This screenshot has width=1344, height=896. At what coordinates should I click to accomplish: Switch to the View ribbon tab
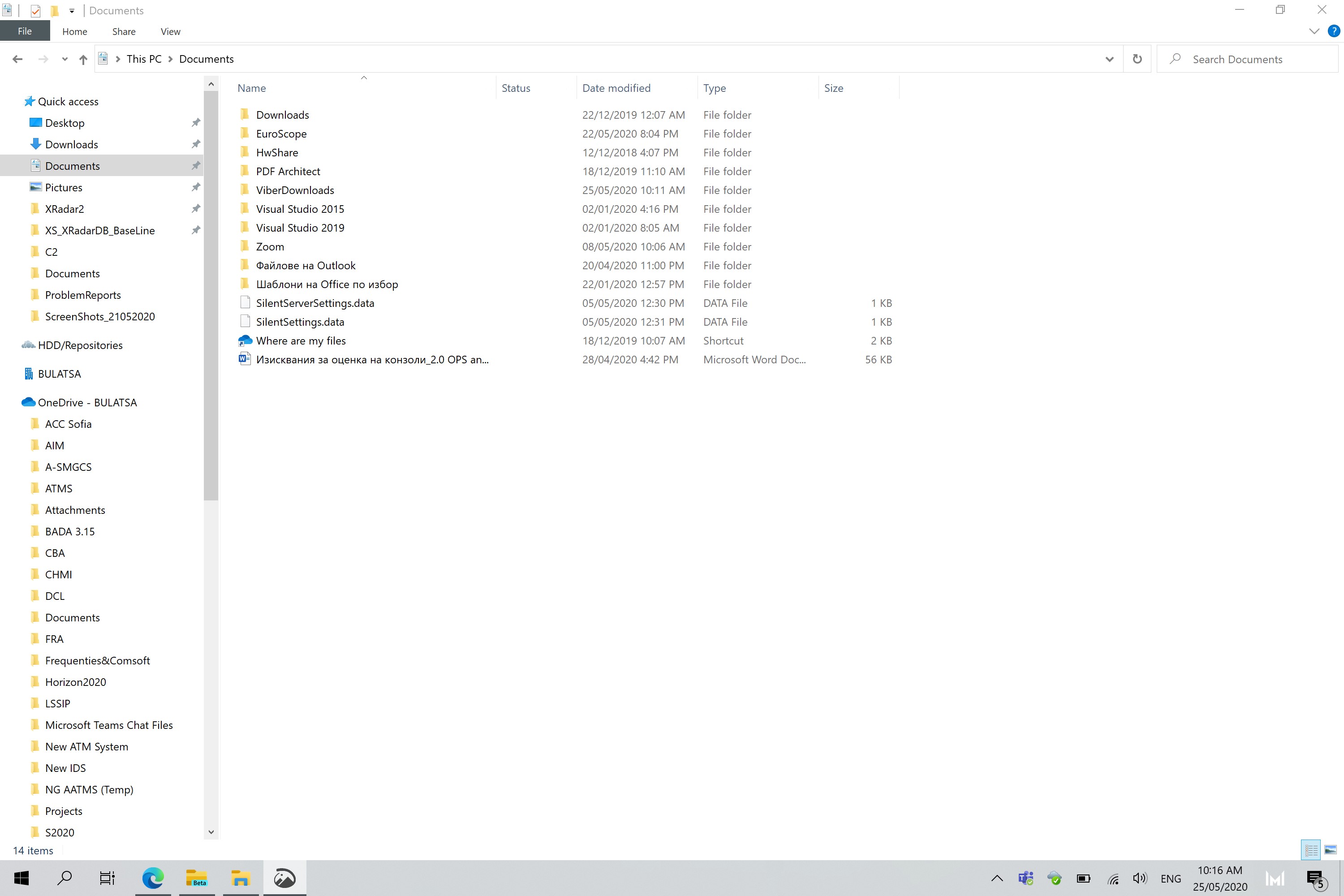coord(170,31)
